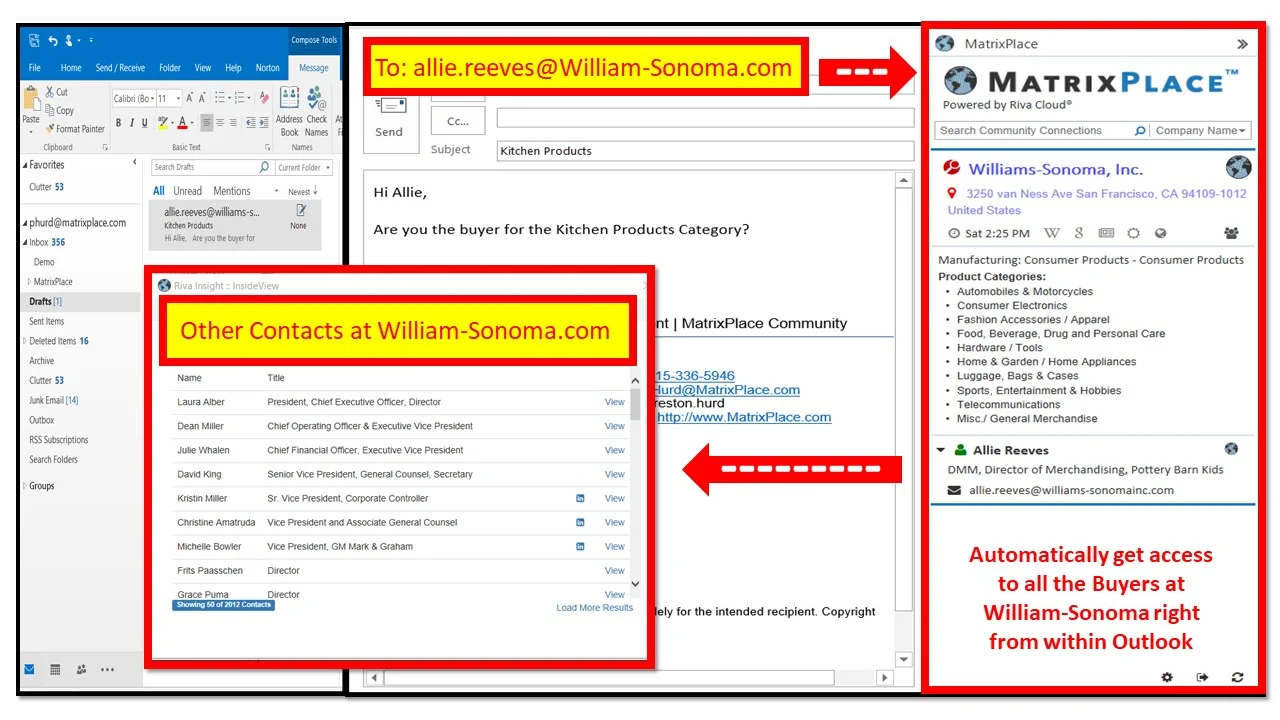Click the Increase Indent icon
This screenshot has height=720, width=1280.
click(264, 123)
